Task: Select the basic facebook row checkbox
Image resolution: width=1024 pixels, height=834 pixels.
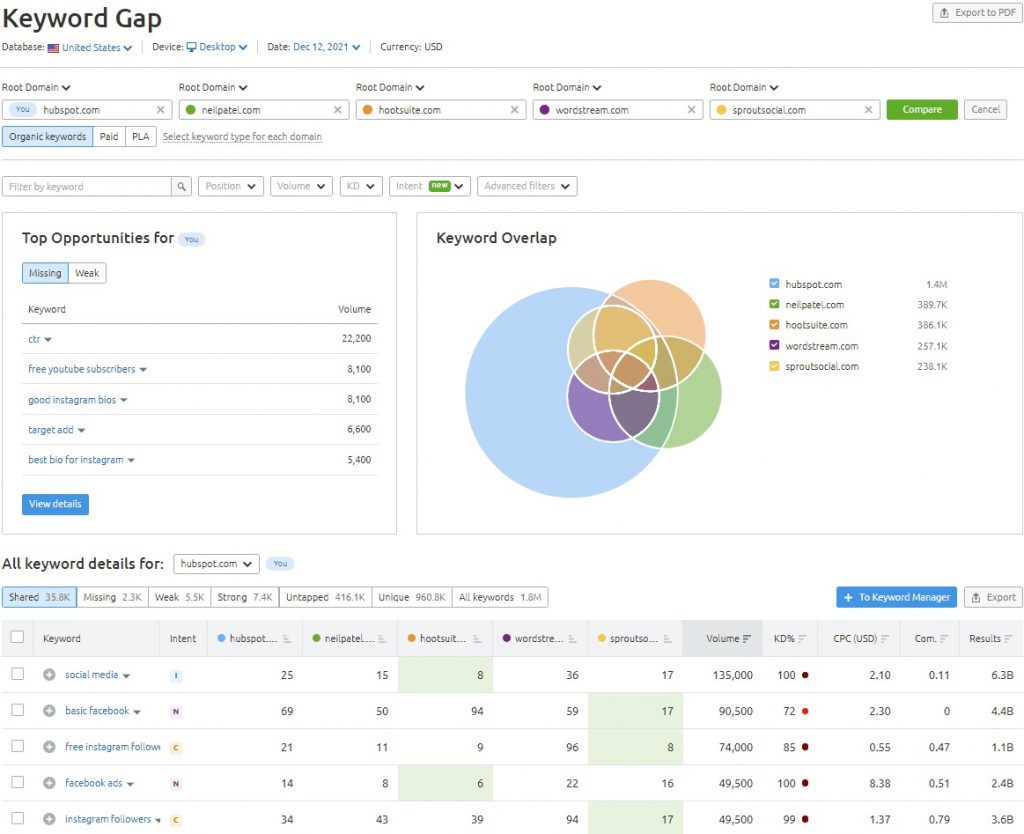Action: [x=18, y=709]
